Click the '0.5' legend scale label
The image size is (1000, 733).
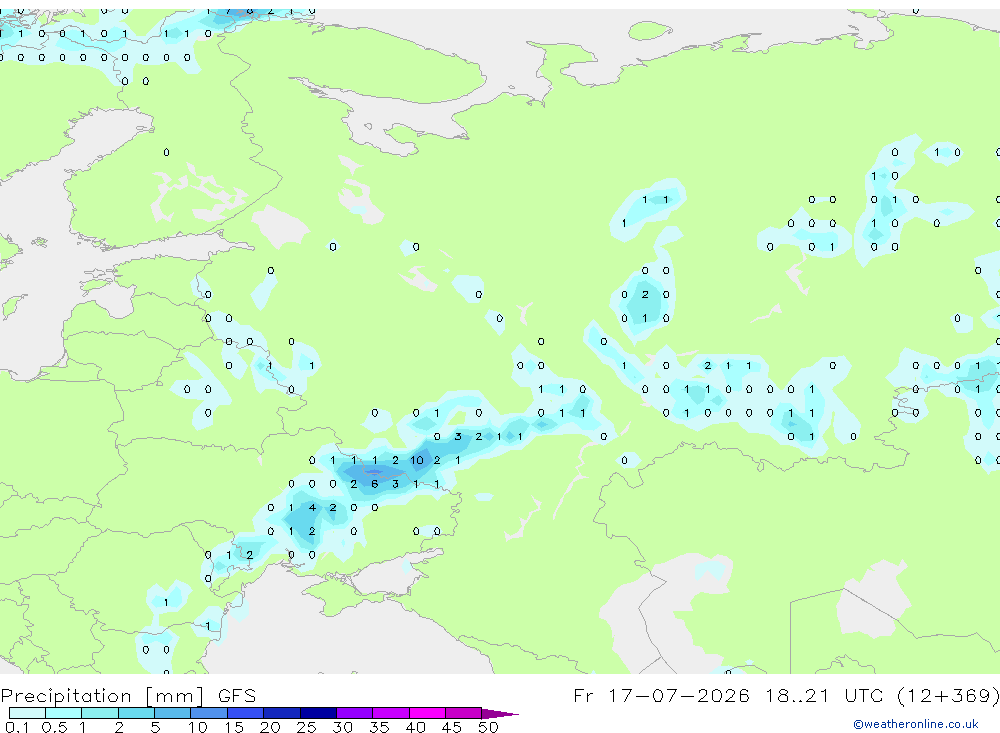tap(54, 727)
